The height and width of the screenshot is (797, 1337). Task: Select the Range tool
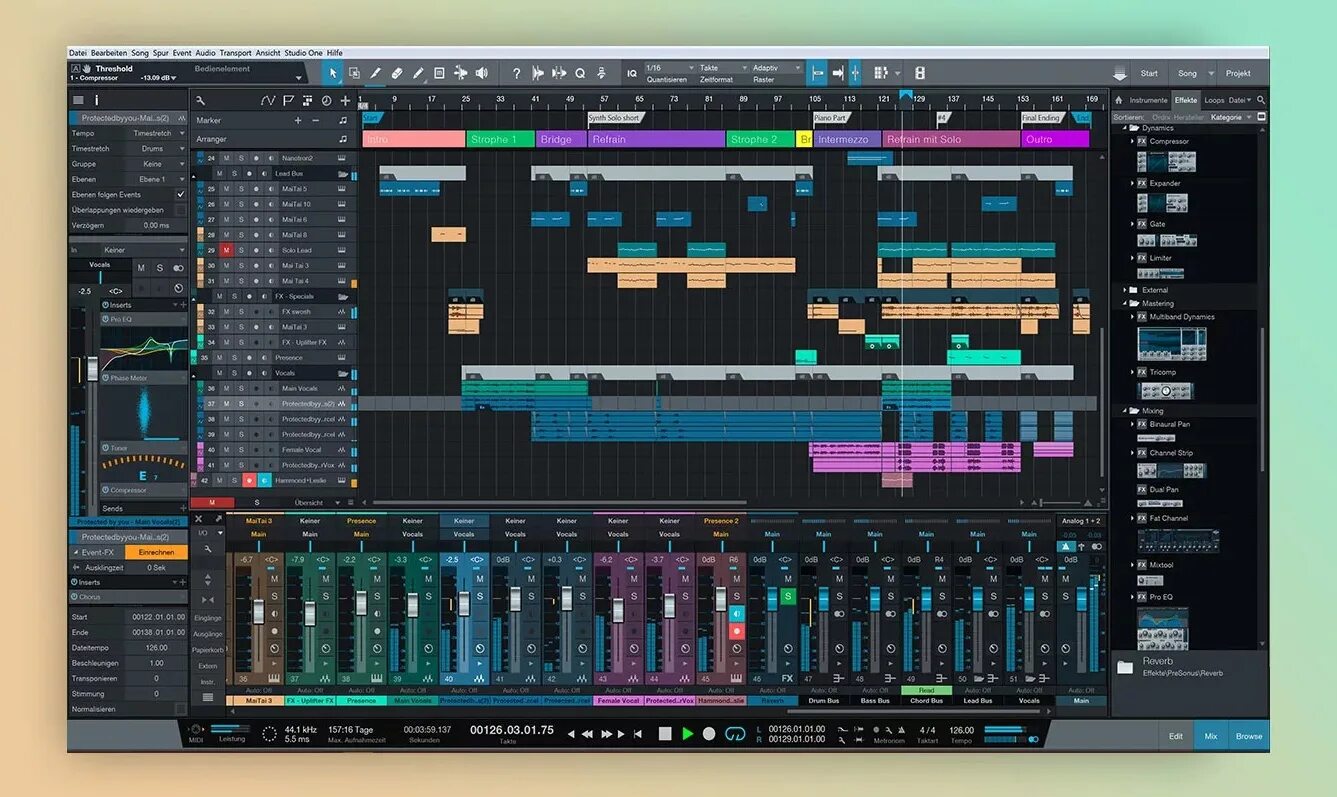point(354,73)
